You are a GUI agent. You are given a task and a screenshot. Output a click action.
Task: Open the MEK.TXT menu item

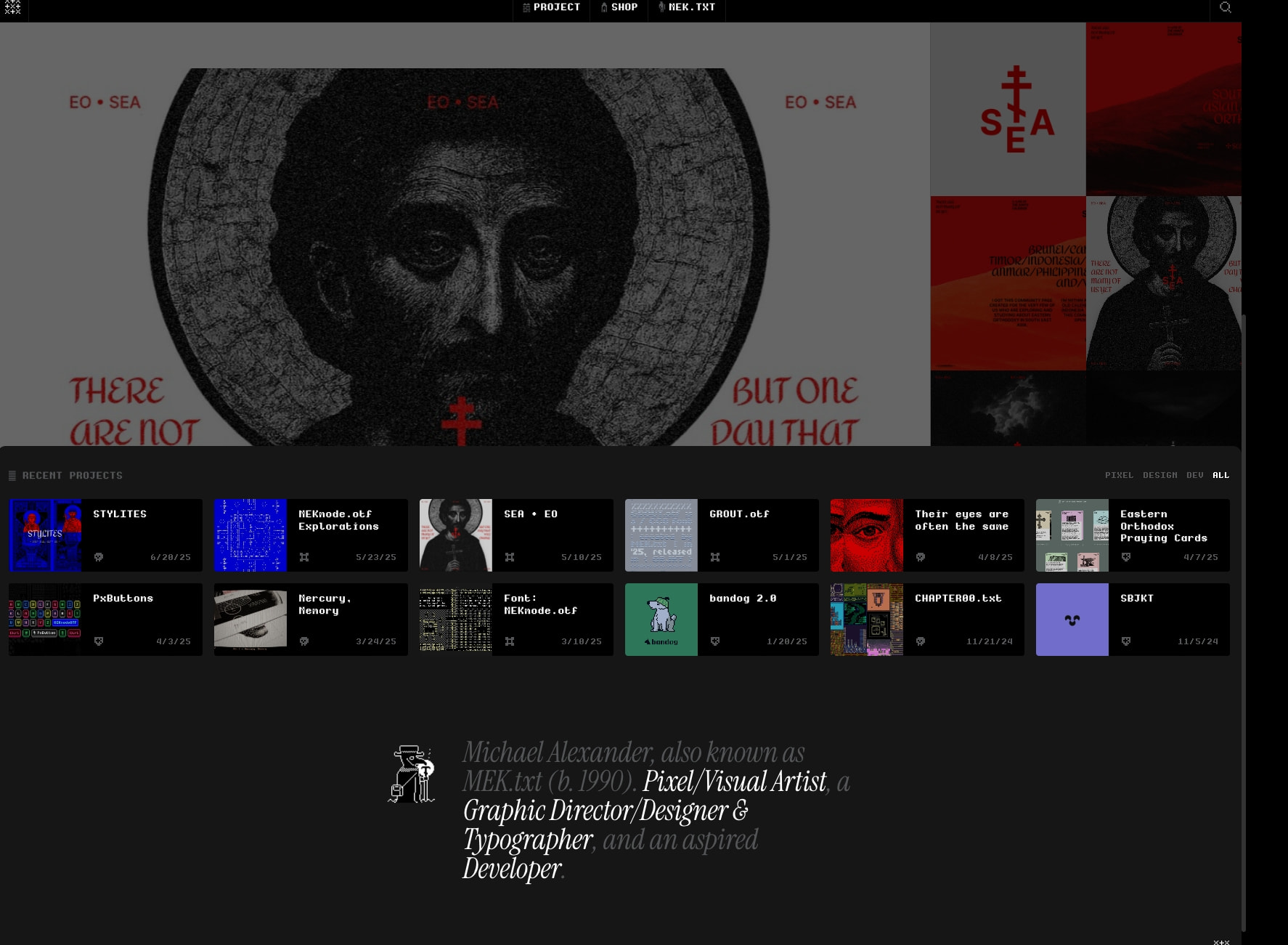click(686, 7)
